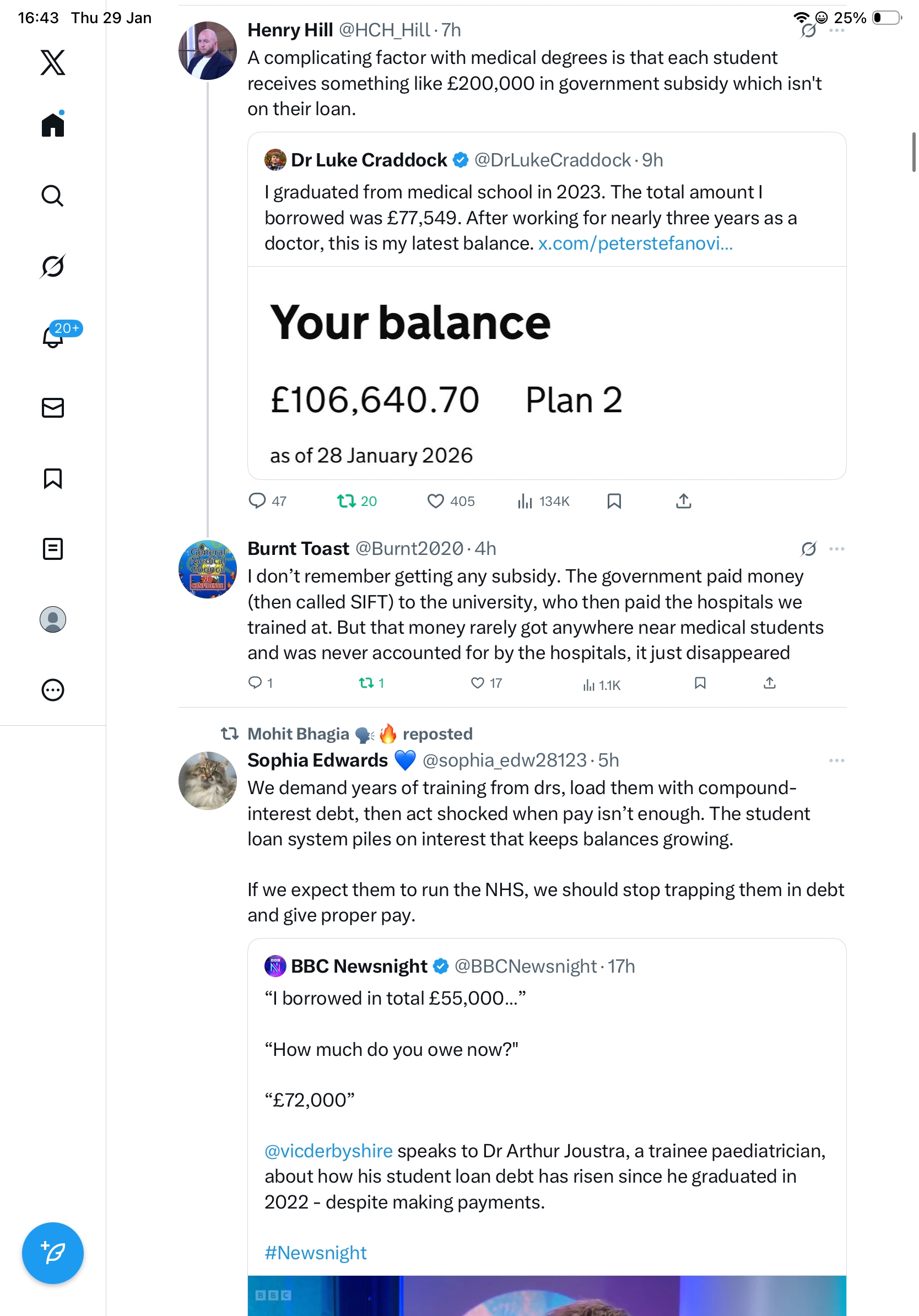Viewport: 919px width, 1316px height.
Task: Undo repost on Henry Hill's post
Action: 346,501
